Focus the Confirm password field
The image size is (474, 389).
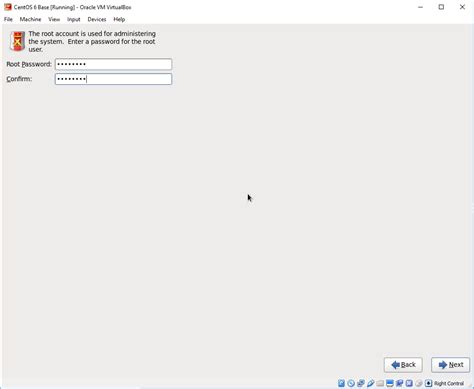(113, 79)
